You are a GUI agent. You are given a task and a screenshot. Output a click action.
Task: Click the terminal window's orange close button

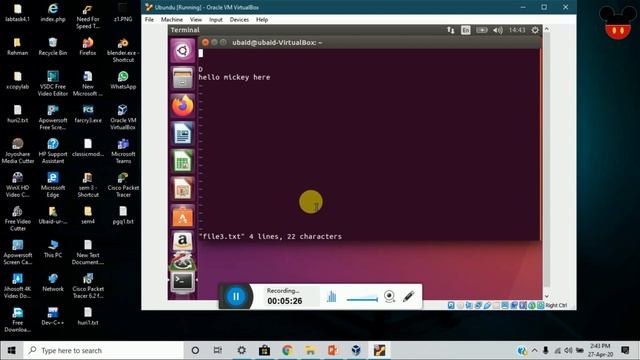tap(205, 42)
